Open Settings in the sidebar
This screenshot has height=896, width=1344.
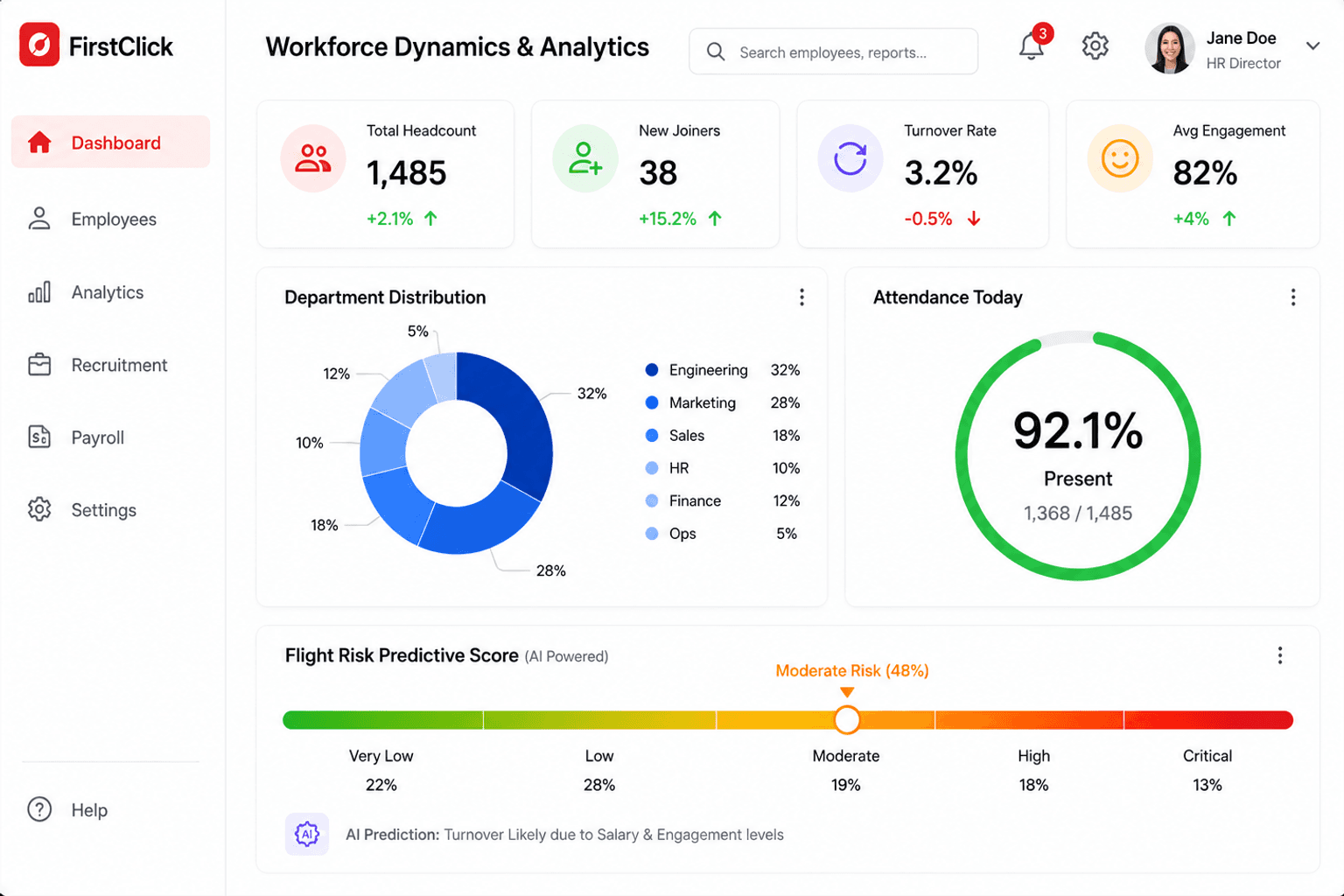110,509
